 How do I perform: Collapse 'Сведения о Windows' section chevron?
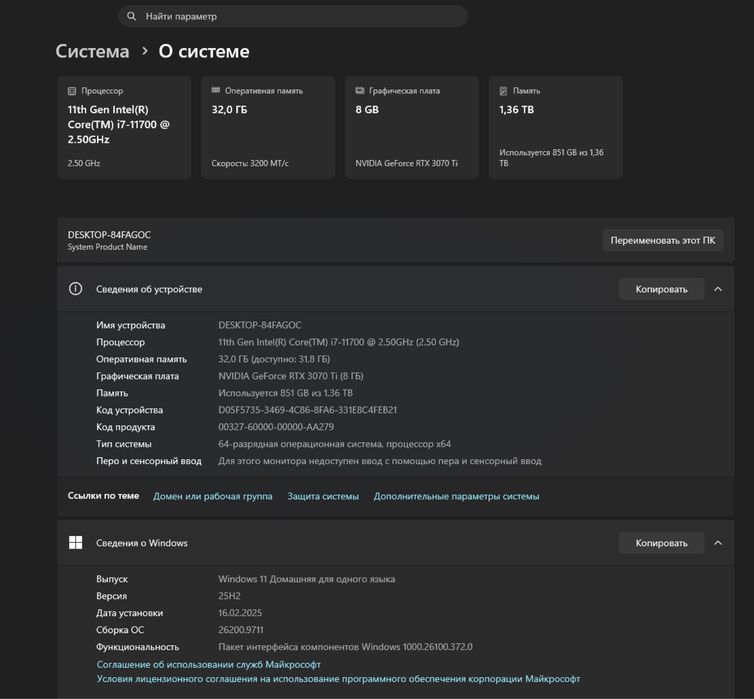718,543
